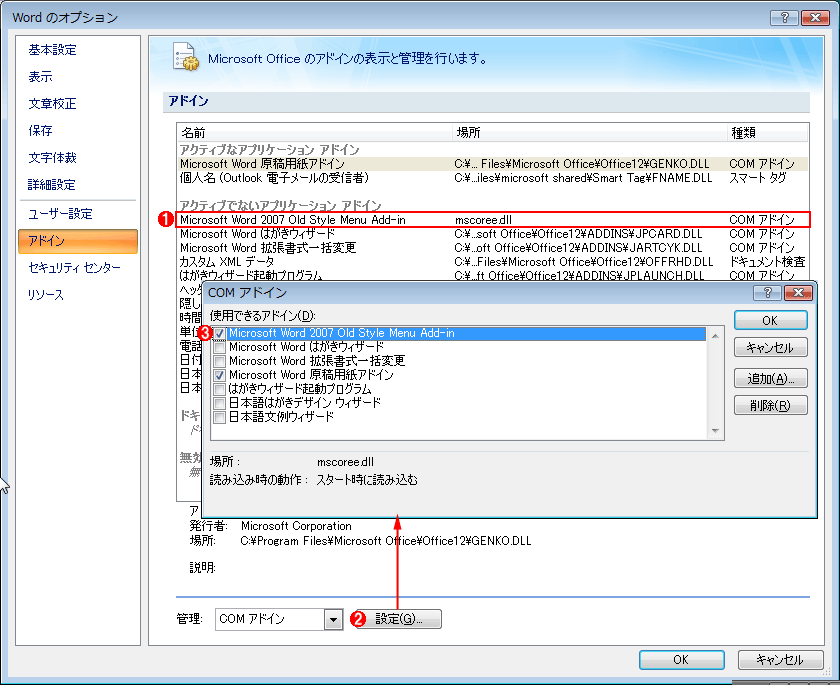Open 基本設定 category in Word options

tap(52, 50)
